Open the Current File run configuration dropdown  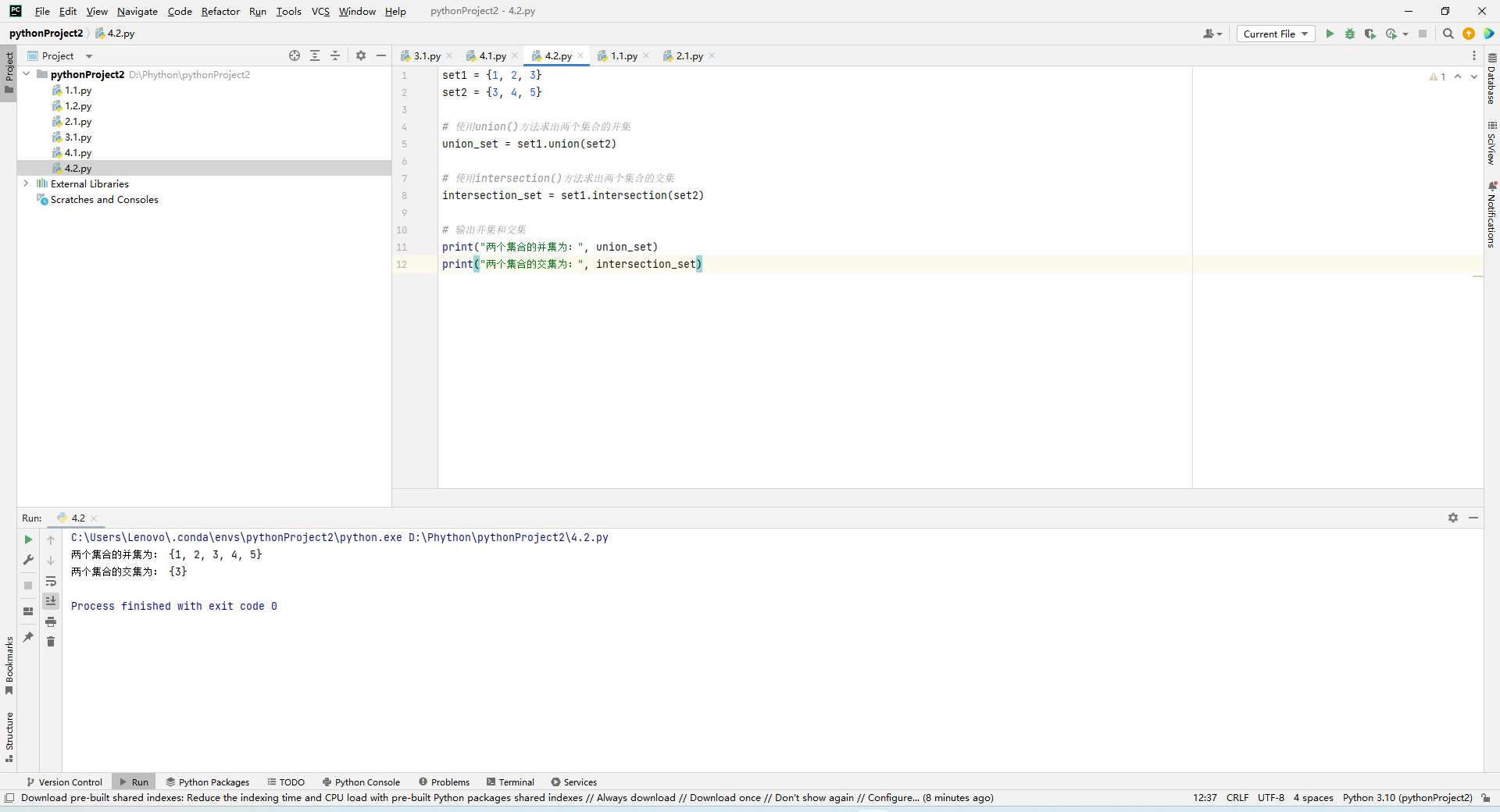click(x=1276, y=34)
